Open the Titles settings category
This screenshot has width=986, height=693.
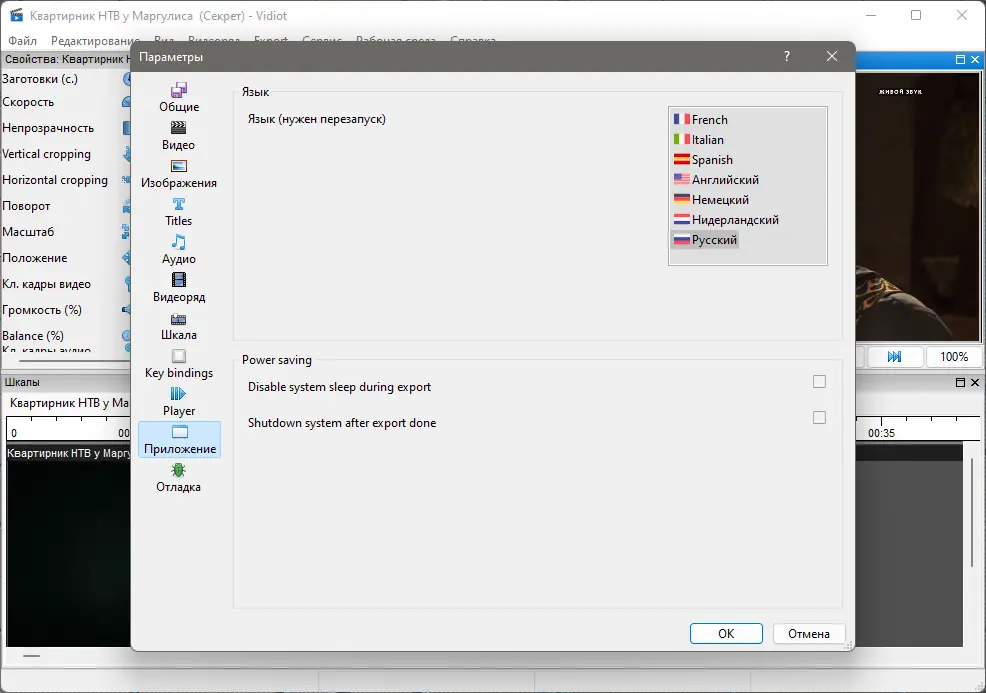(x=179, y=212)
